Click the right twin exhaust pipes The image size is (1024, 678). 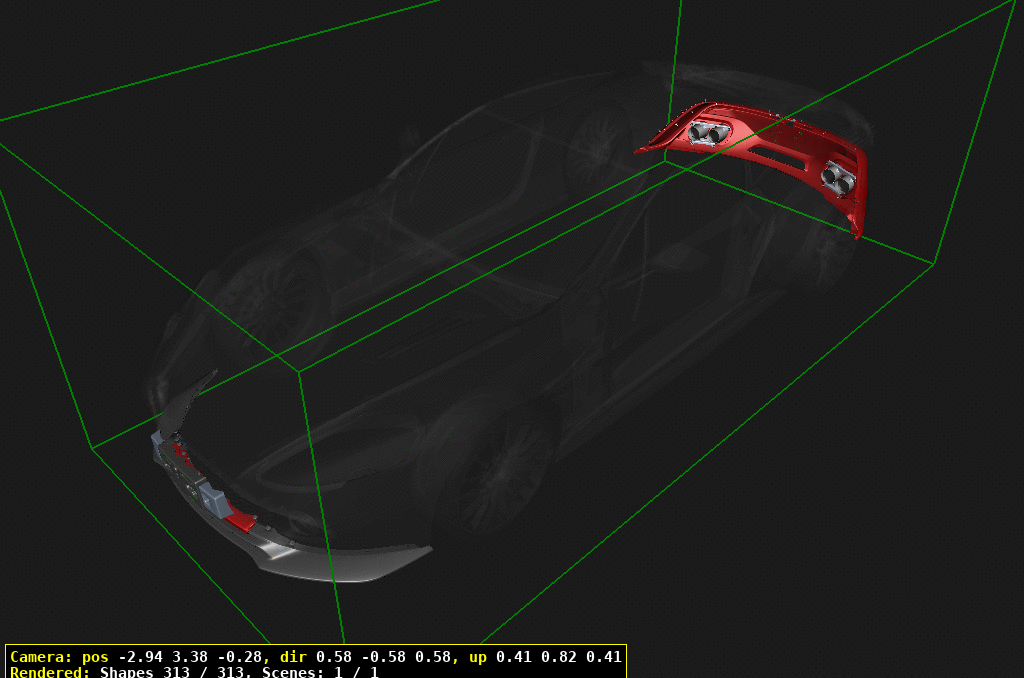(837, 178)
